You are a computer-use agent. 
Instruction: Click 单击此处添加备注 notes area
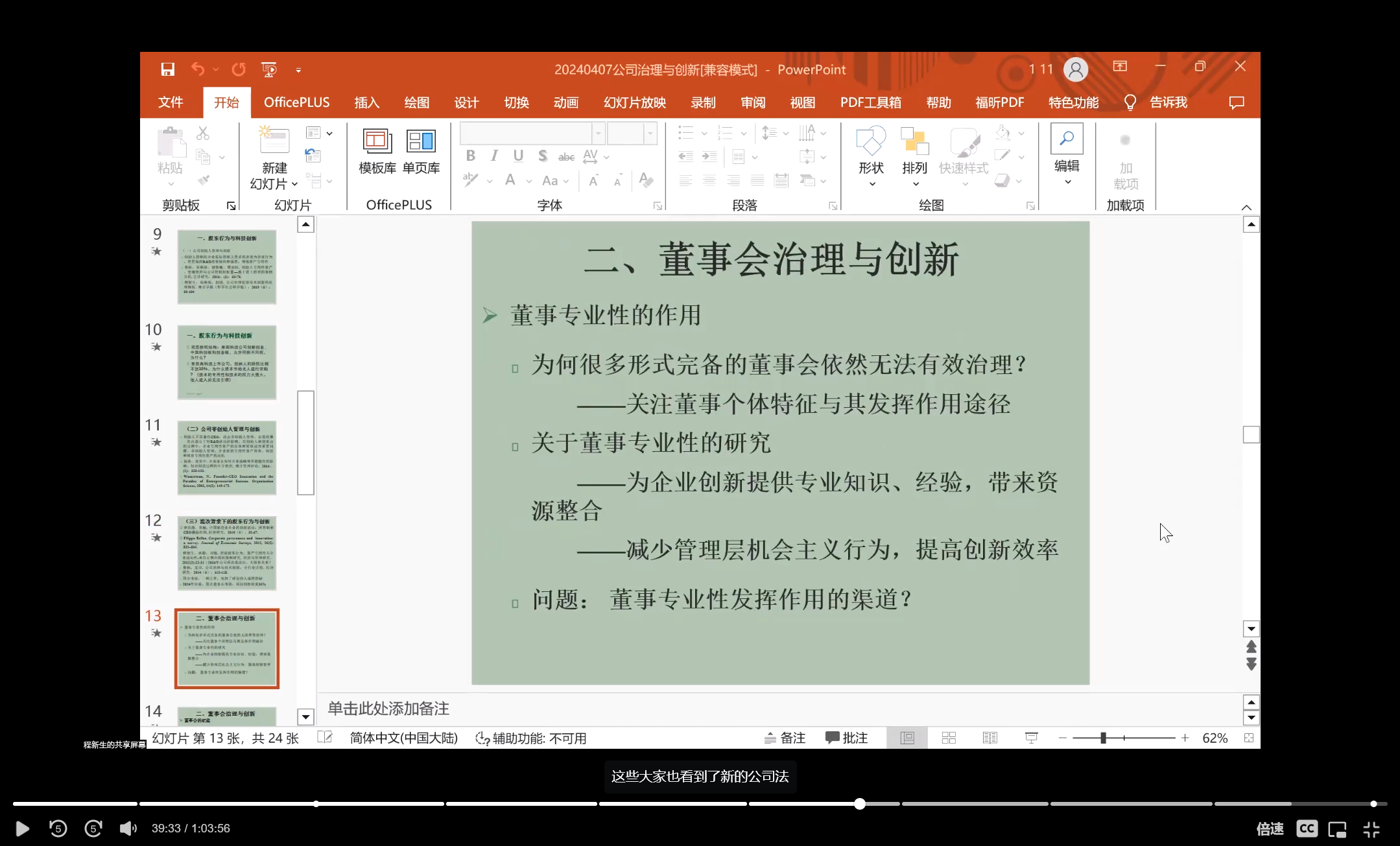click(x=388, y=709)
